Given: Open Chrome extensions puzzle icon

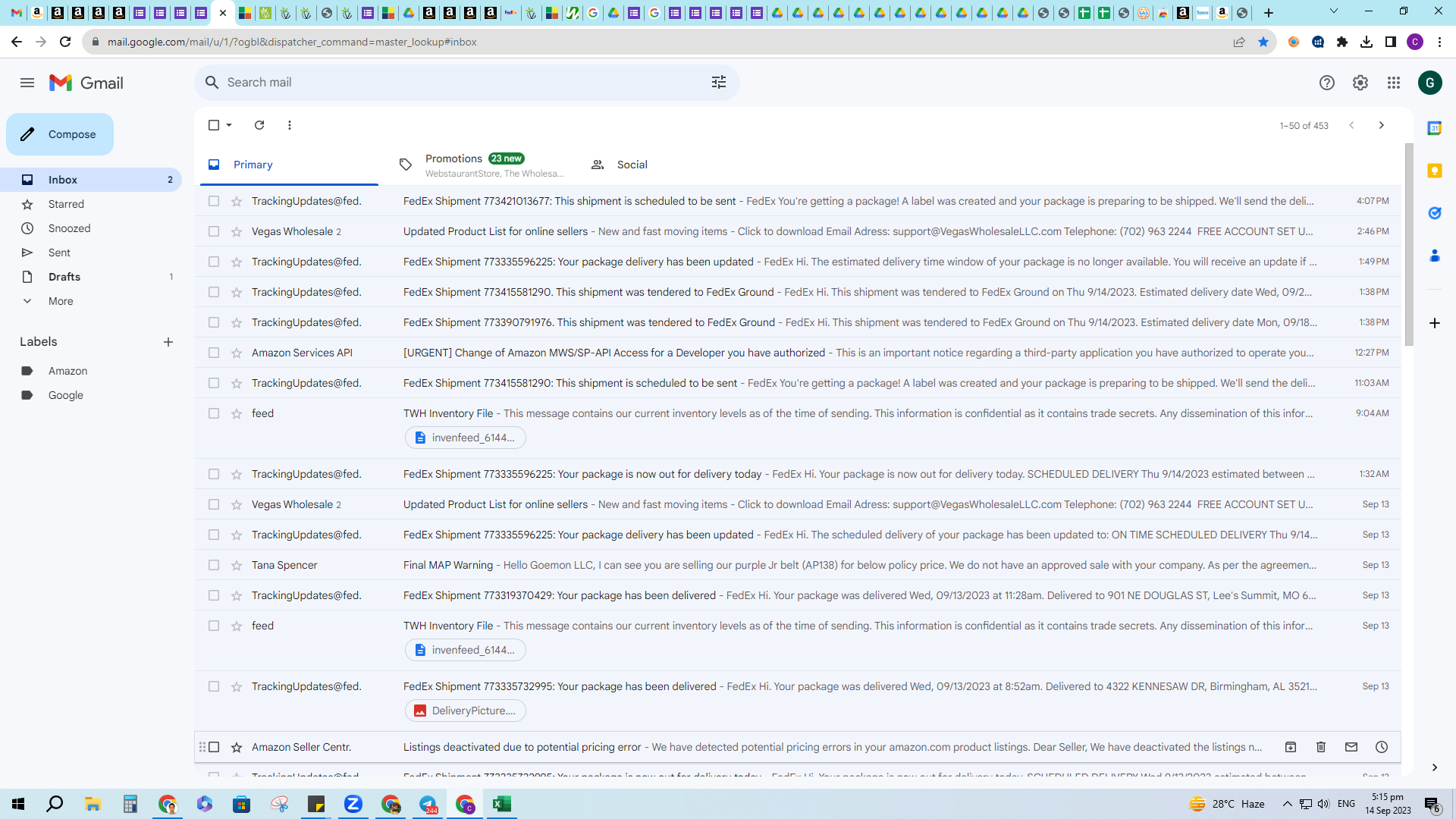Looking at the screenshot, I should [1342, 42].
